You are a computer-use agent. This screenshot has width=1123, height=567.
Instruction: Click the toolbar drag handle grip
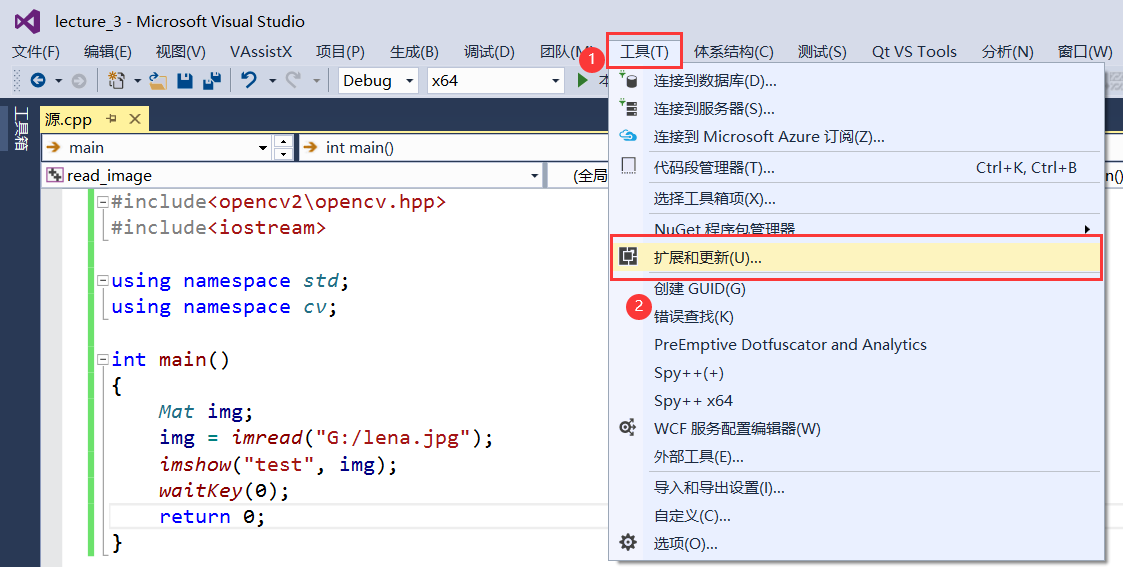click(x=18, y=81)
